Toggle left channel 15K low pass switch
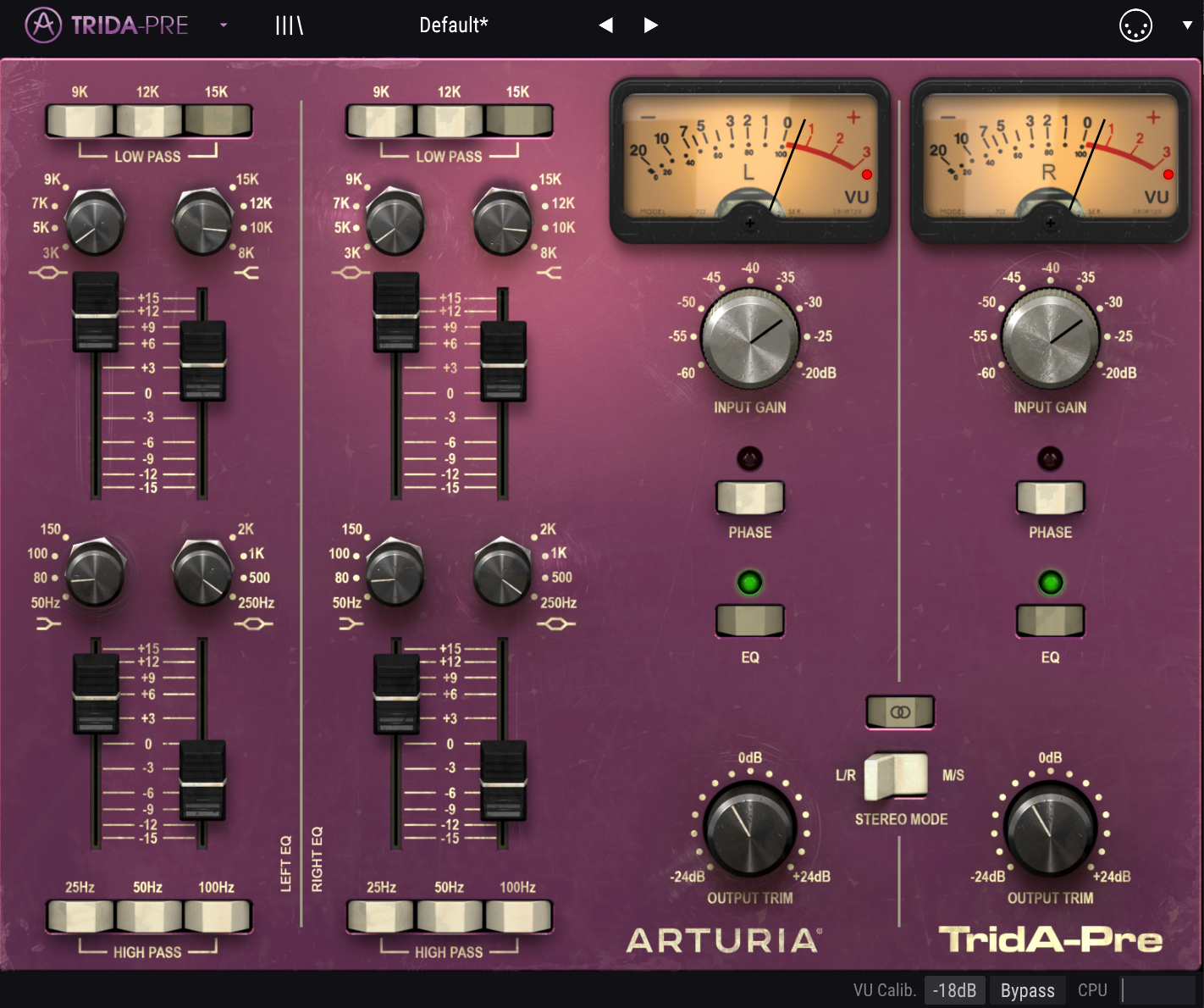Image resolution: width=1204 pixels, height=1008 pixels. point(217,120)
